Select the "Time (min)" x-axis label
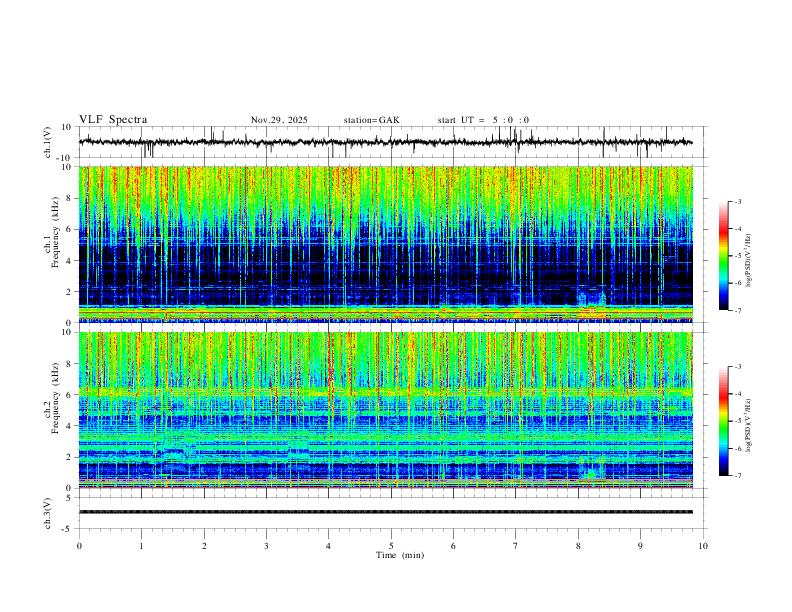792x612 pixels. (400, 555)
